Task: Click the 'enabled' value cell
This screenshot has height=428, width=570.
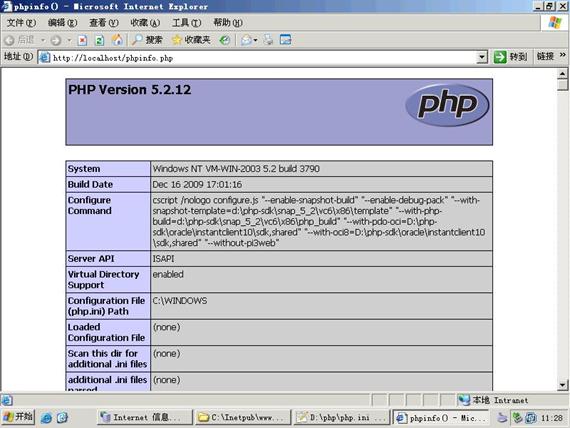Action: tap(321, 280)
